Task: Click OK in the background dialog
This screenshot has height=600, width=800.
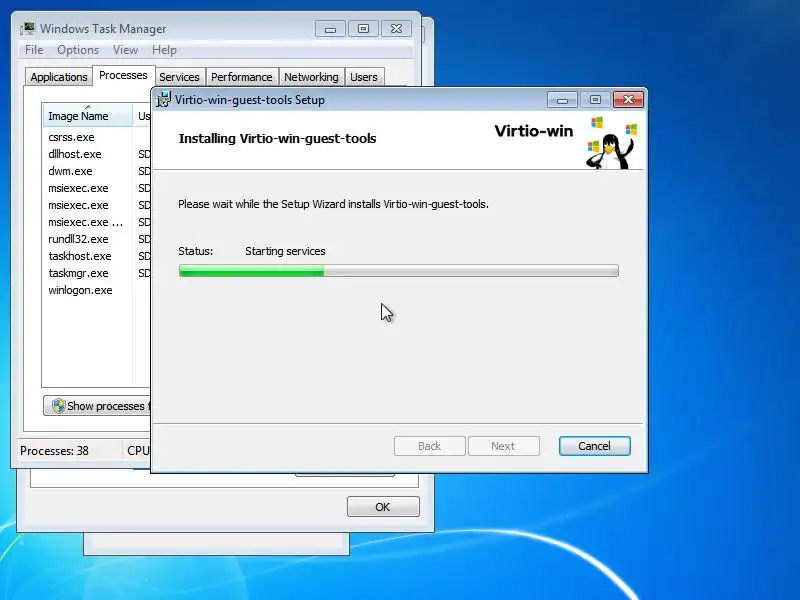Action: 383,507
